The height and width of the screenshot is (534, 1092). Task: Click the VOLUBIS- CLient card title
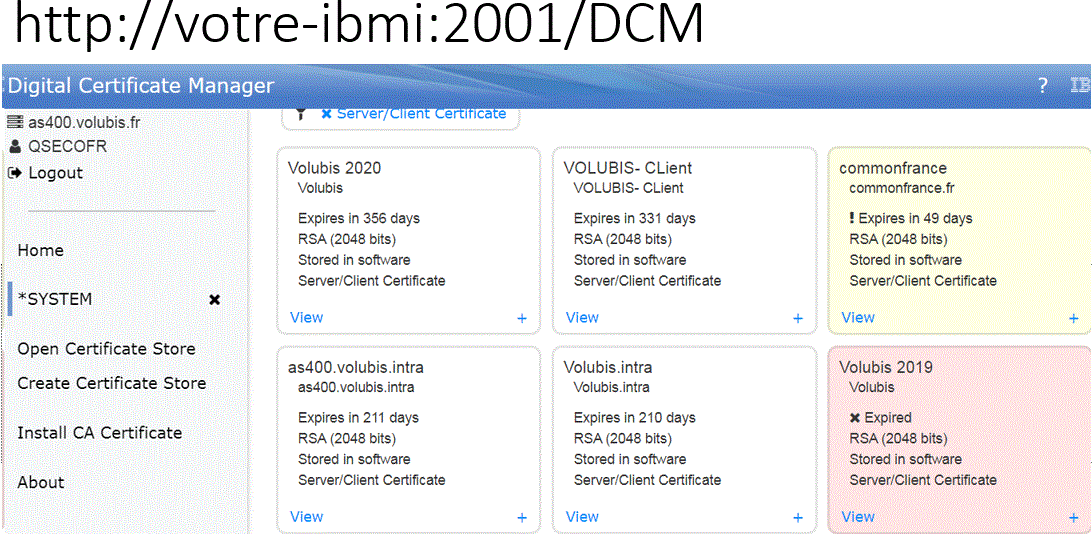coord(628,168)
